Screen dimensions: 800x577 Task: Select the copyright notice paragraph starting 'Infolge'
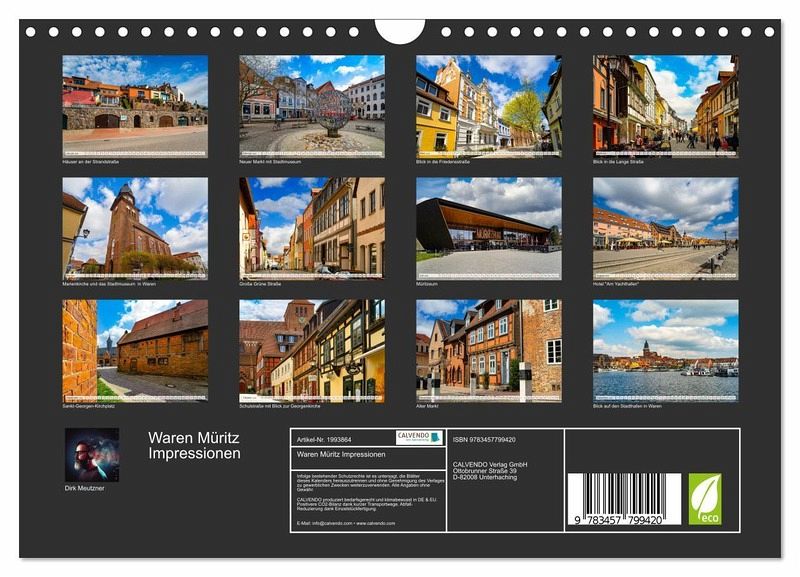click(x=370, y=482)
